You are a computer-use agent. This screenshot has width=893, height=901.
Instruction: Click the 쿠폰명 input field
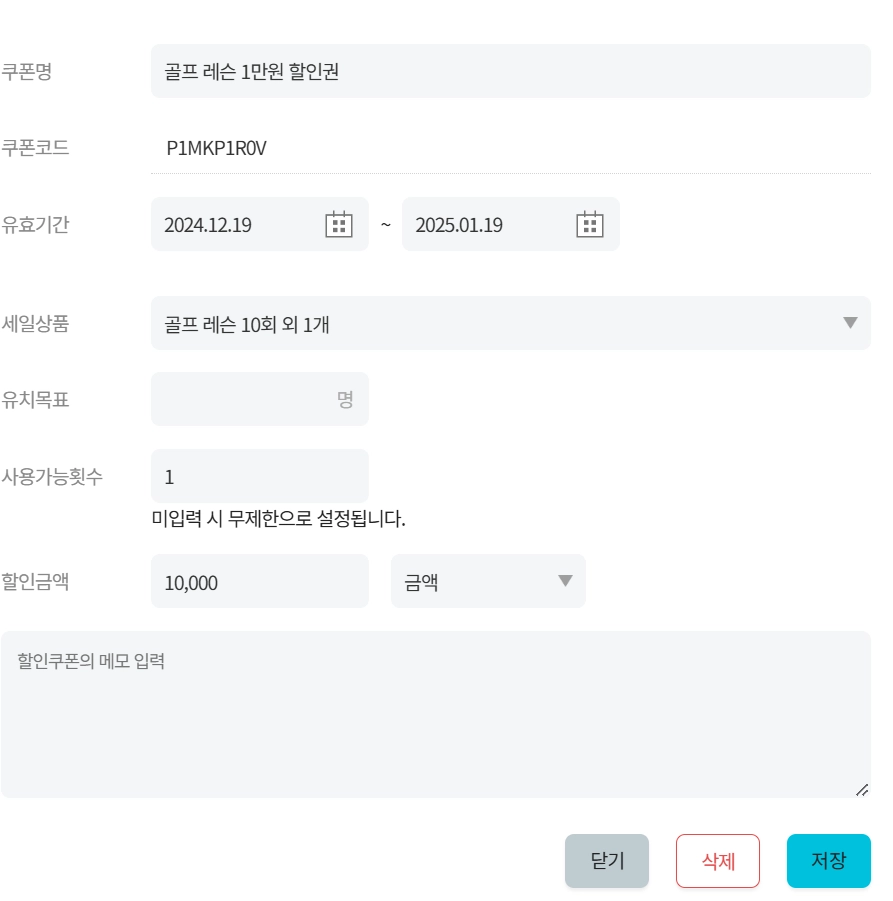[x=510, y=71]
